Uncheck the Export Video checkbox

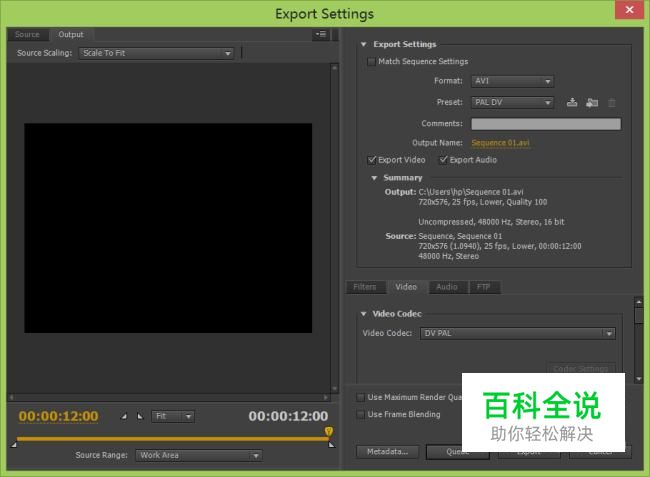(x=371, y=160)
